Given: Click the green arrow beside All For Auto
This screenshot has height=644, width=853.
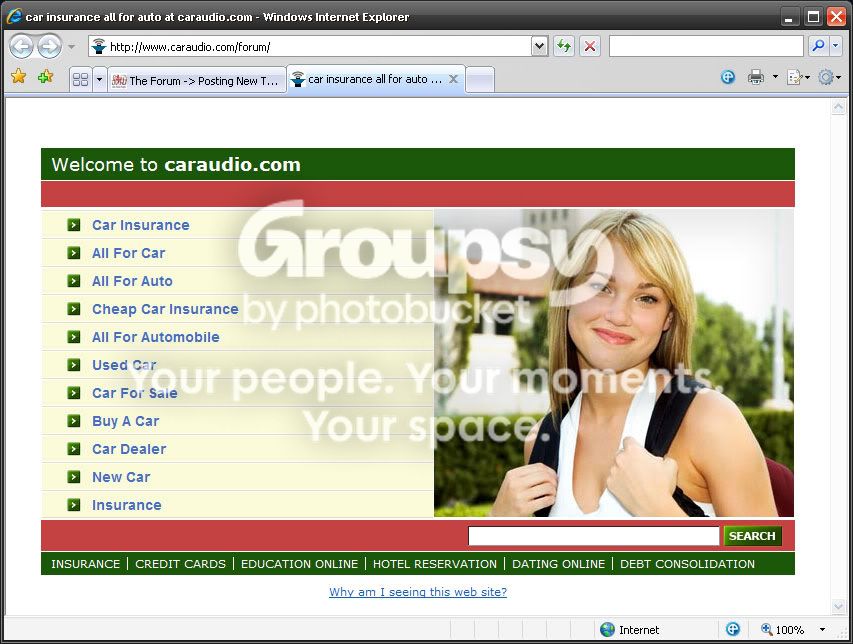Looking at the screenshot, I should coord(73,281).
